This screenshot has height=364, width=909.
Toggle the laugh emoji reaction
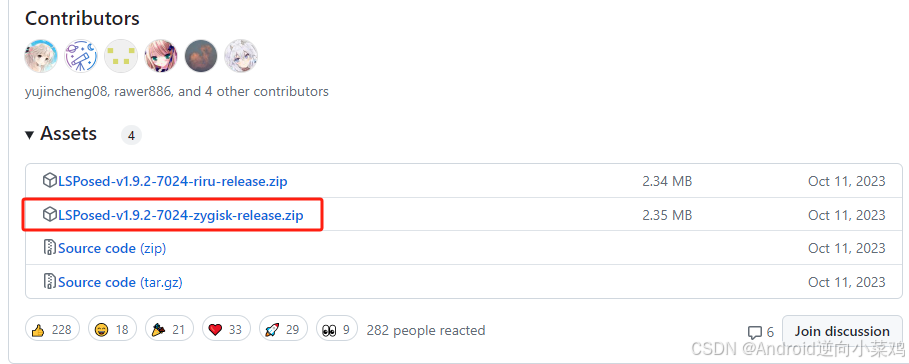click(112, 330)
